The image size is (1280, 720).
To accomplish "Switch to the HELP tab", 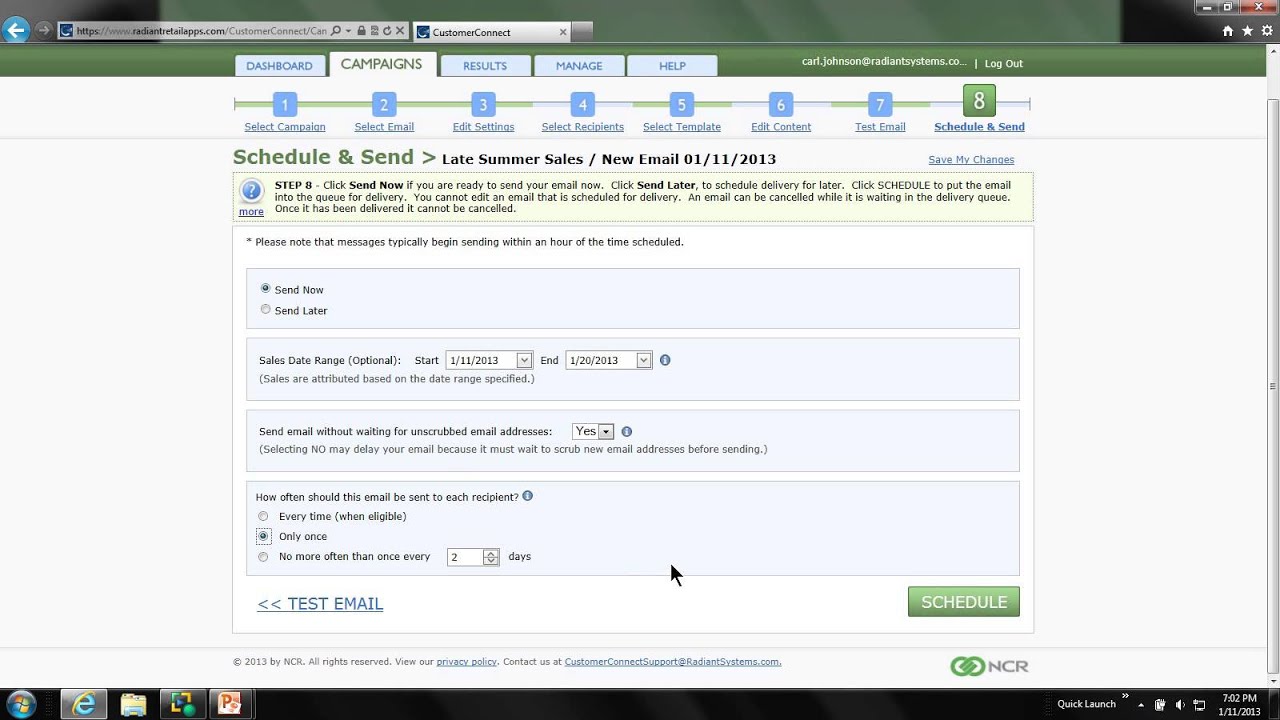I will coord(672,66).
